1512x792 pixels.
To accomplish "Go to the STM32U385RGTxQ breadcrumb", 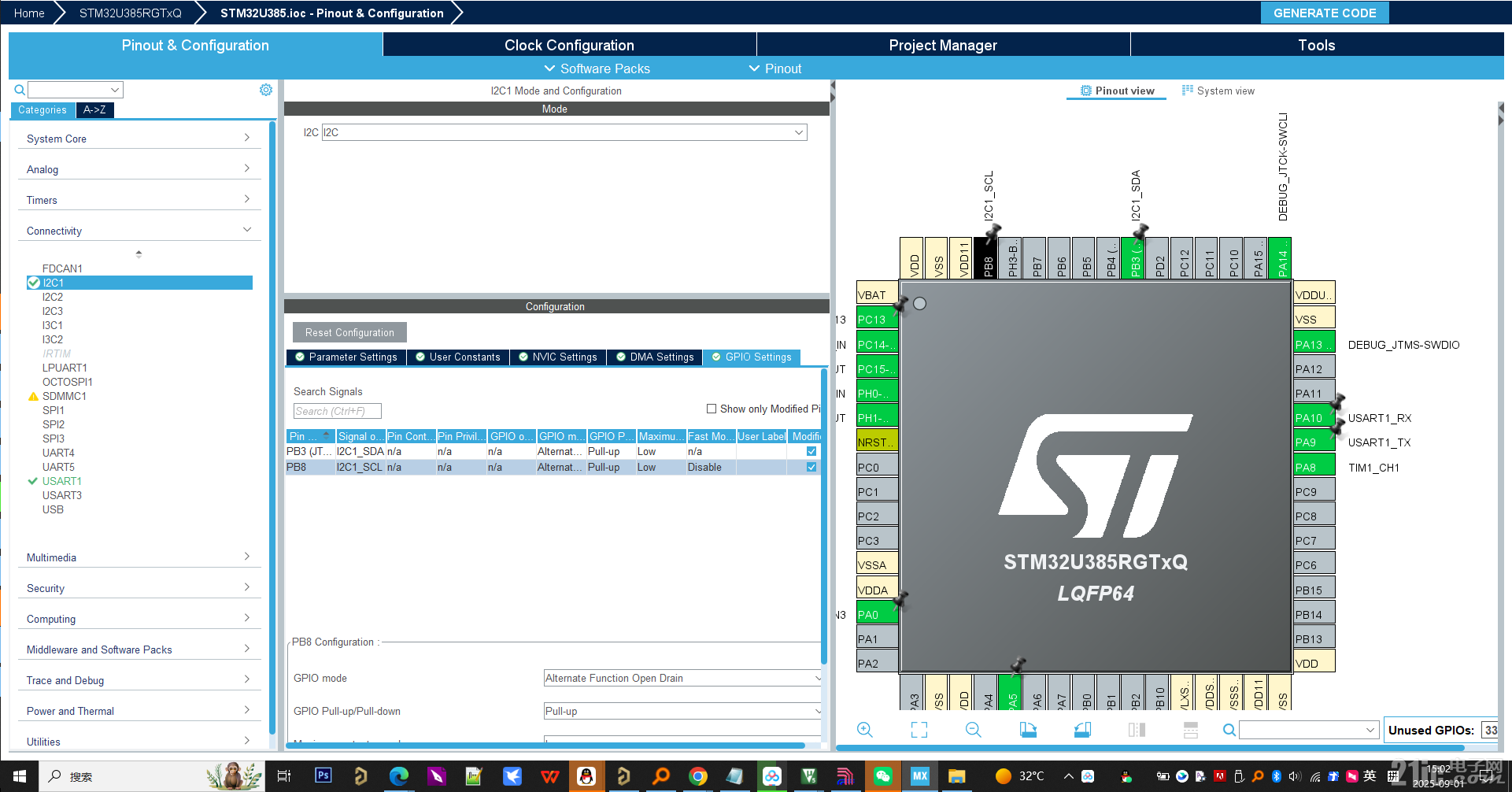I will [x=131, y=13].
